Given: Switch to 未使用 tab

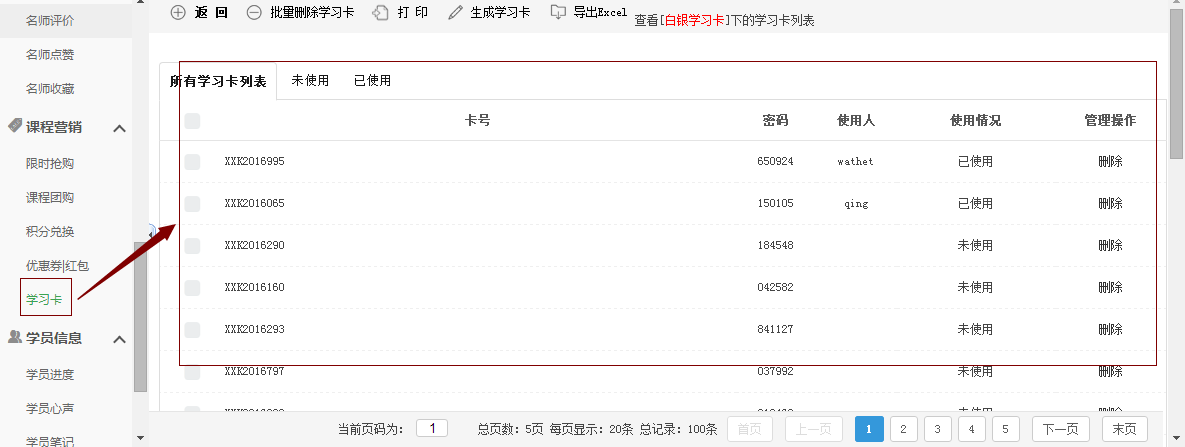Looking at the screenshot, I should tap(310, 80).
